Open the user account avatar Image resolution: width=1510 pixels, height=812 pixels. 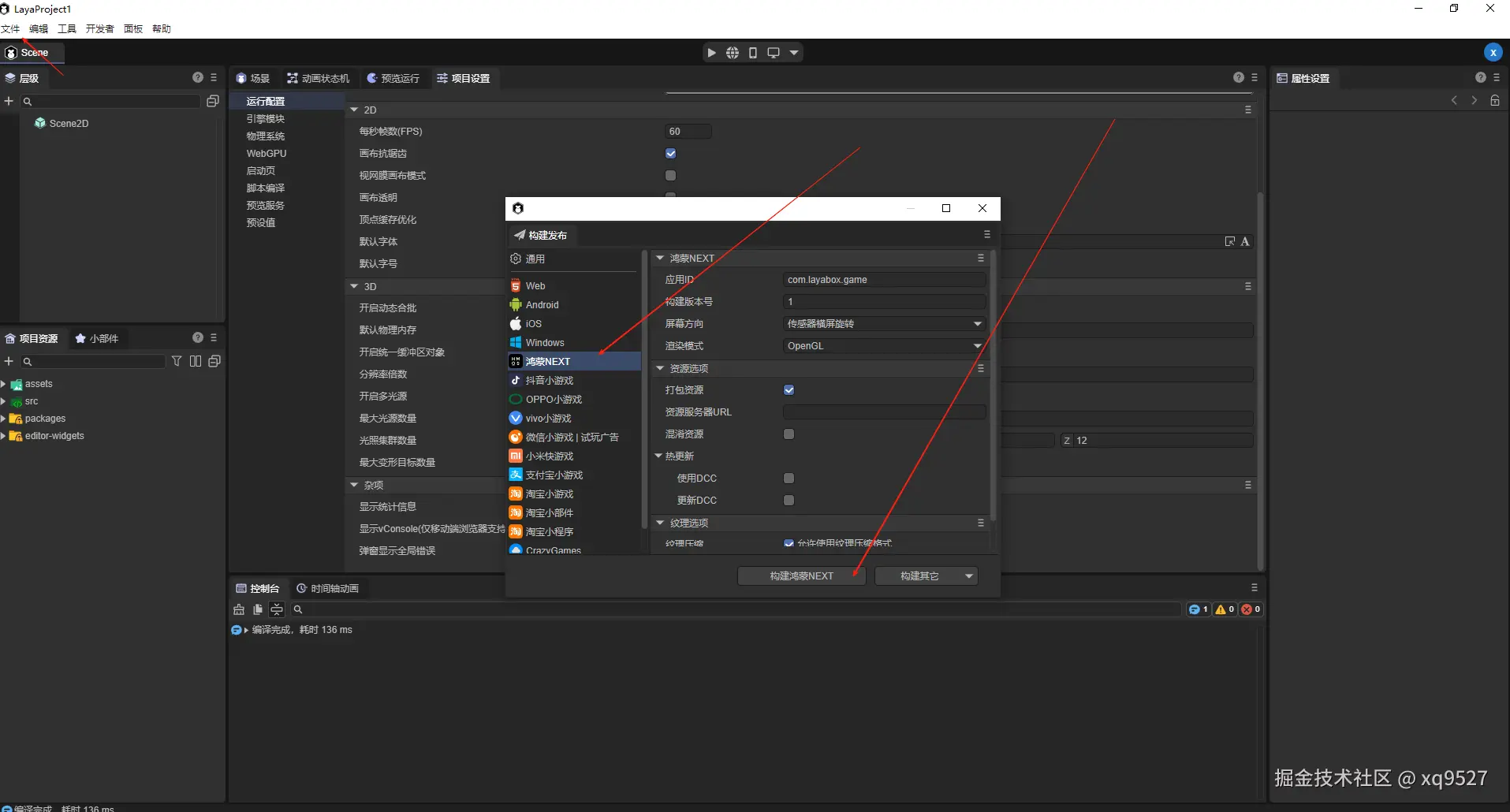1493,52
